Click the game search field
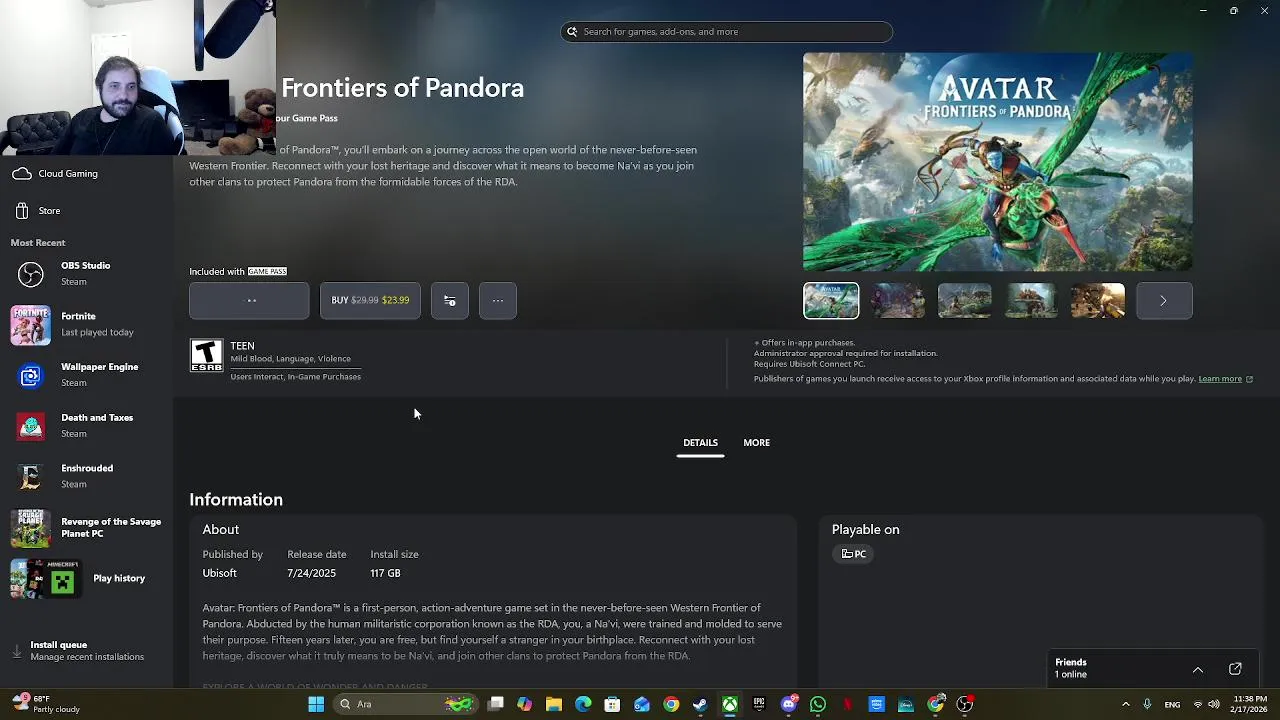This screenshot has width=1280, height=720. point(727,32)
